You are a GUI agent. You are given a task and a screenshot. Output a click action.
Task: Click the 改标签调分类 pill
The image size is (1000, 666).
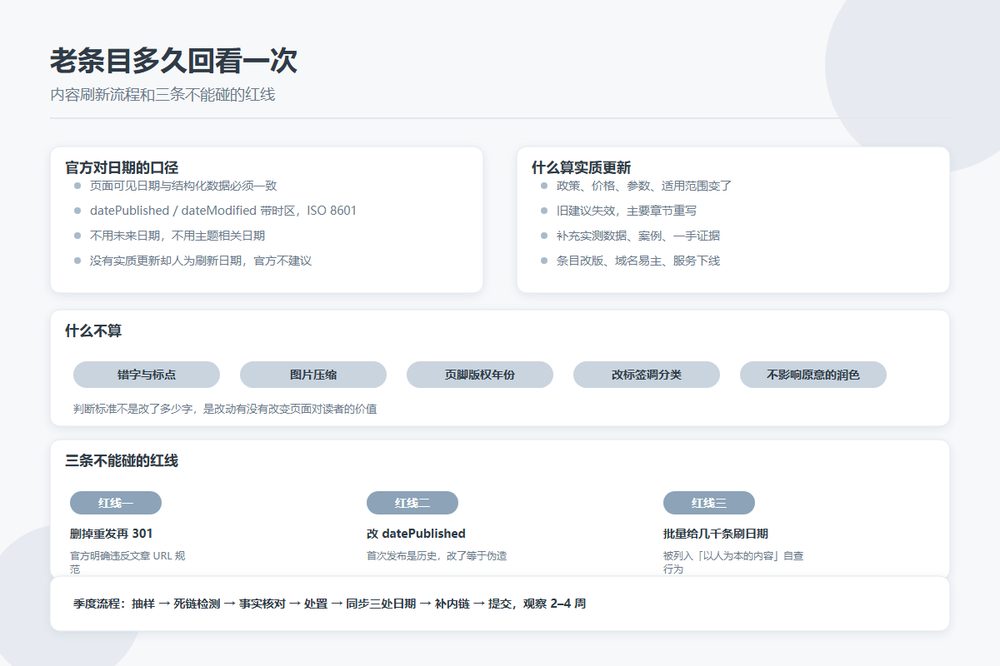tap(647, 374)
